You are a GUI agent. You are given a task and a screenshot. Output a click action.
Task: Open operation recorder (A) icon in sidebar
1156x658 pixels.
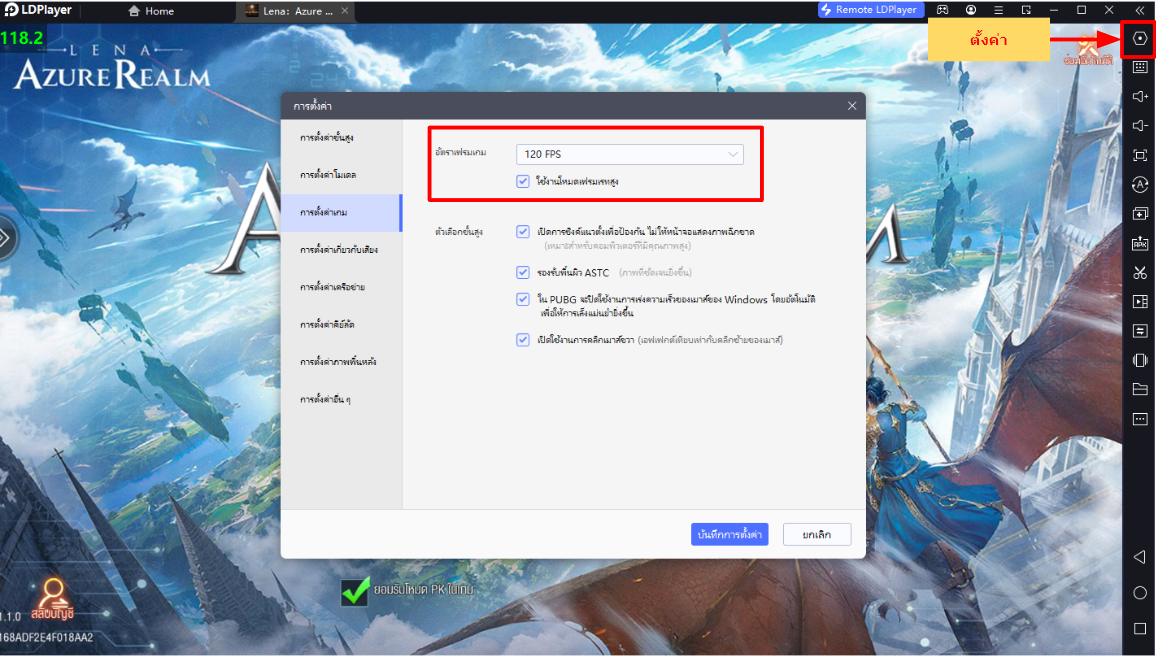pyautogui.click(x=1140, y=184)
